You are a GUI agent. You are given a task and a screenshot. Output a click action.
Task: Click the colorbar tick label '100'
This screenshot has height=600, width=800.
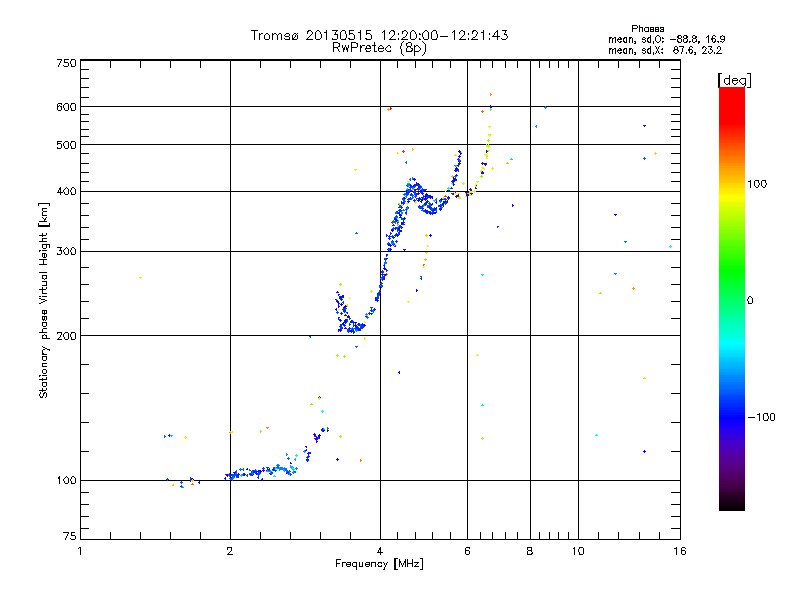click(757, 184)
